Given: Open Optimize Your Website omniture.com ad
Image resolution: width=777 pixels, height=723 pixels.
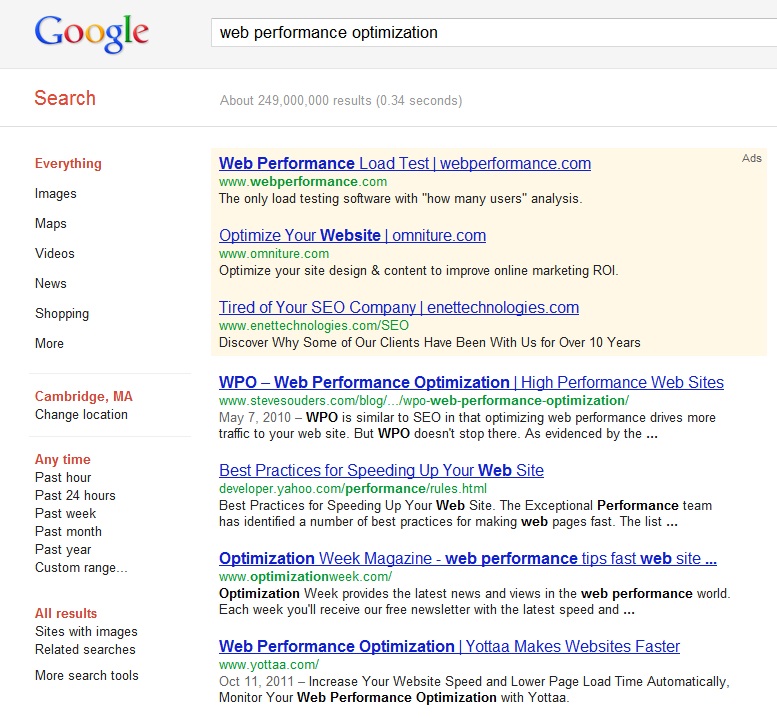Looking at the screenshot, I should pos(352,235).
